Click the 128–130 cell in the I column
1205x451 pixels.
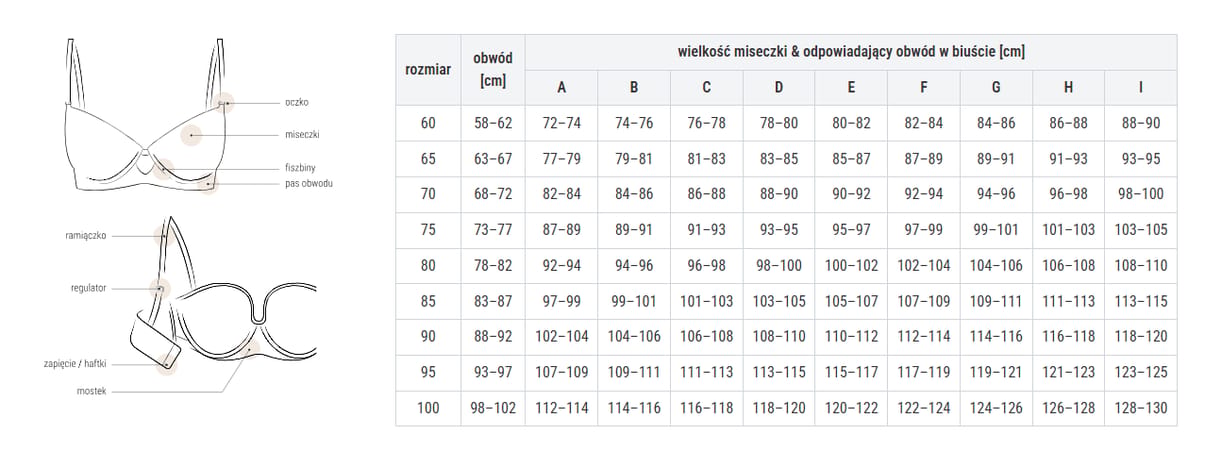click(1141, 408)
